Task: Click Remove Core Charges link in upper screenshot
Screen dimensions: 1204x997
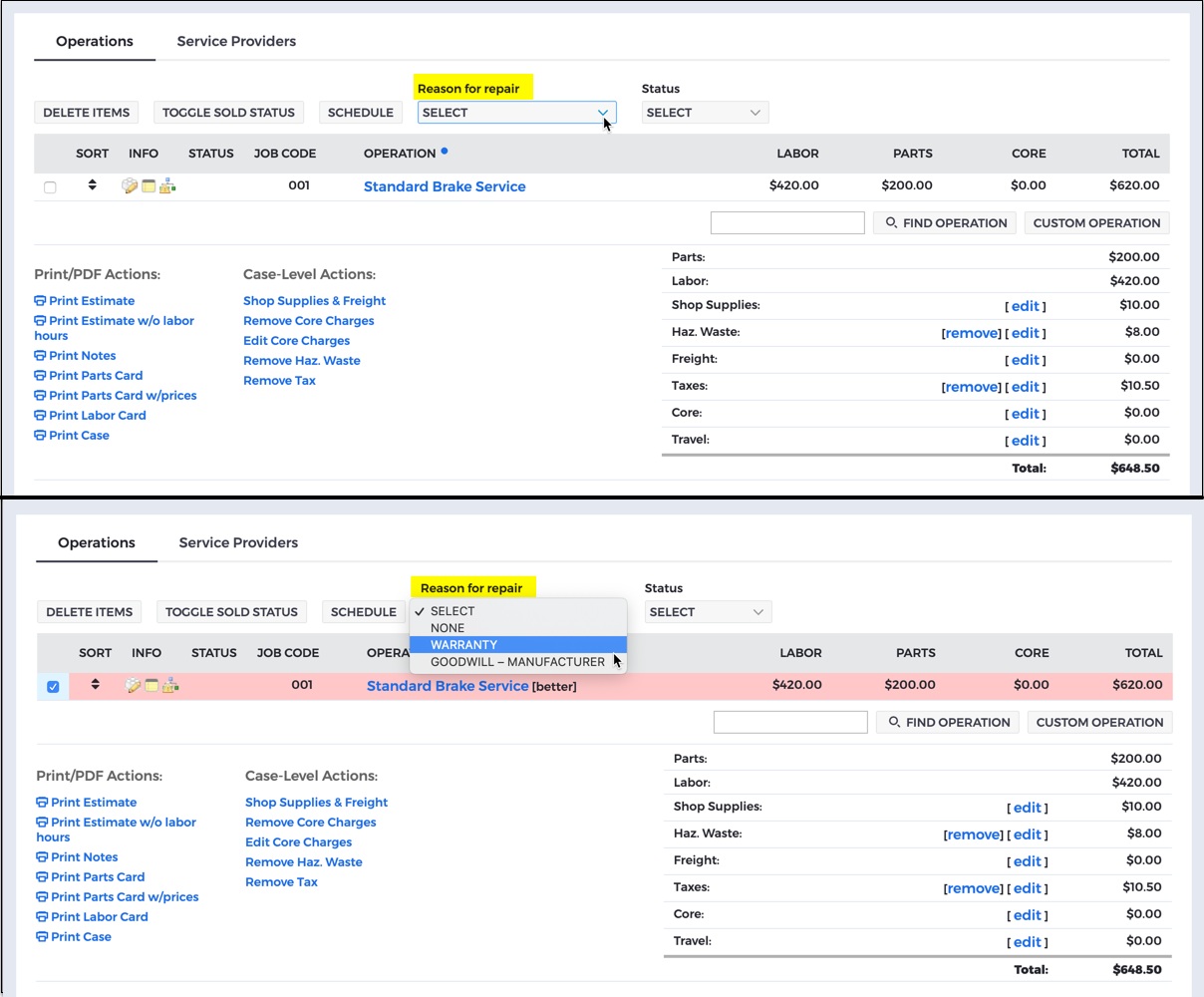Action: pos(309,321)
